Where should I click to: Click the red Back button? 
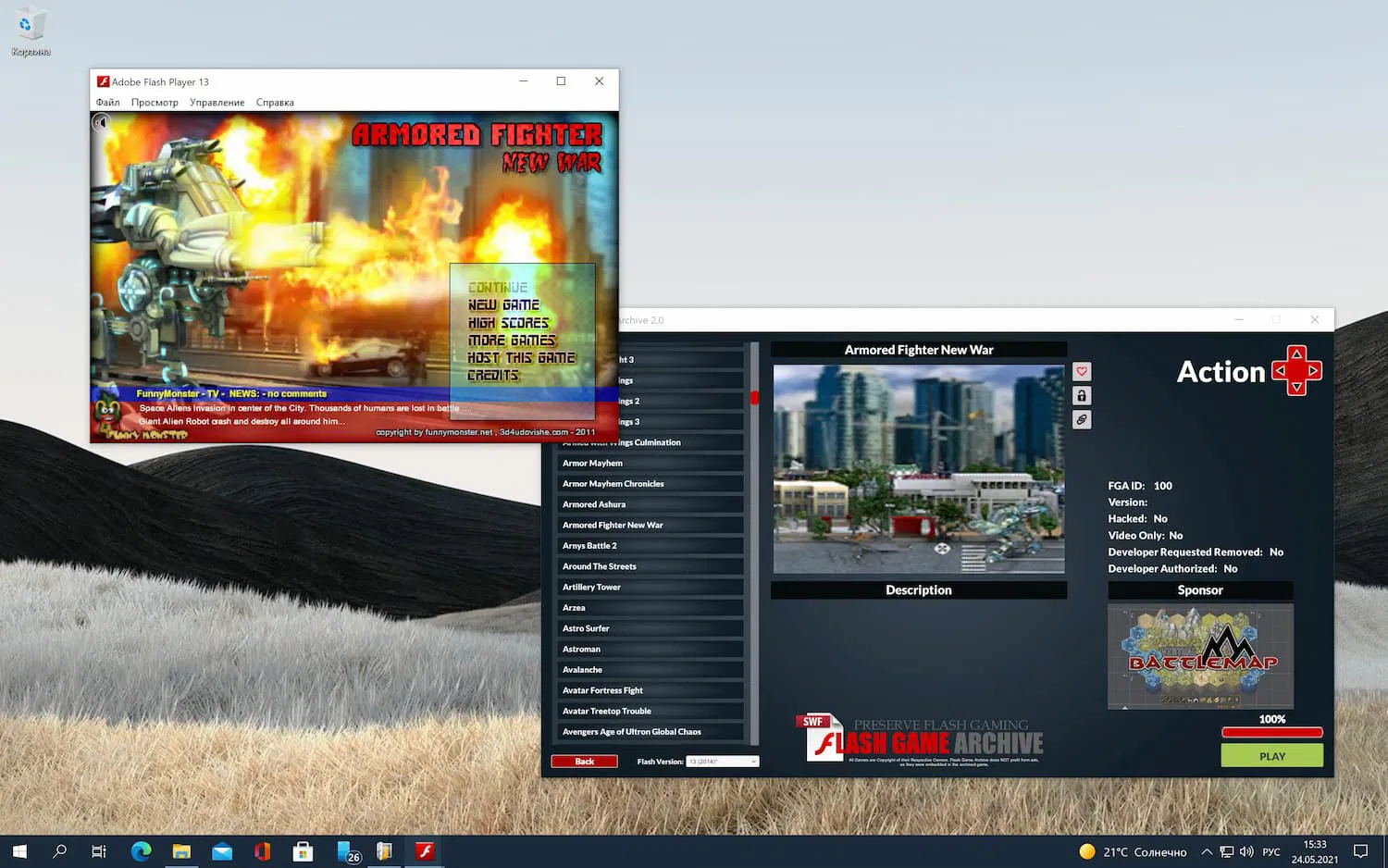point(584,761)
